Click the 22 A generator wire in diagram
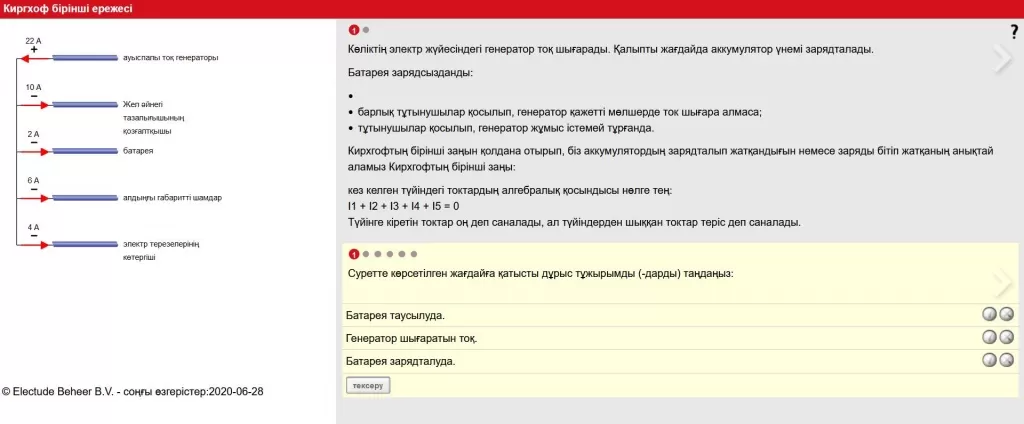Image resolution: width=1024 pixels, height=424 pixels. tap(84, 58)
